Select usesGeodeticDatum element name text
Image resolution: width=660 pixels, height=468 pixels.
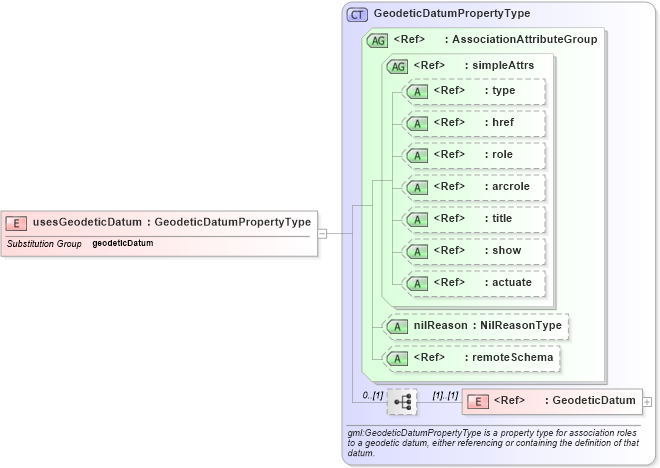tap(87, 222)
